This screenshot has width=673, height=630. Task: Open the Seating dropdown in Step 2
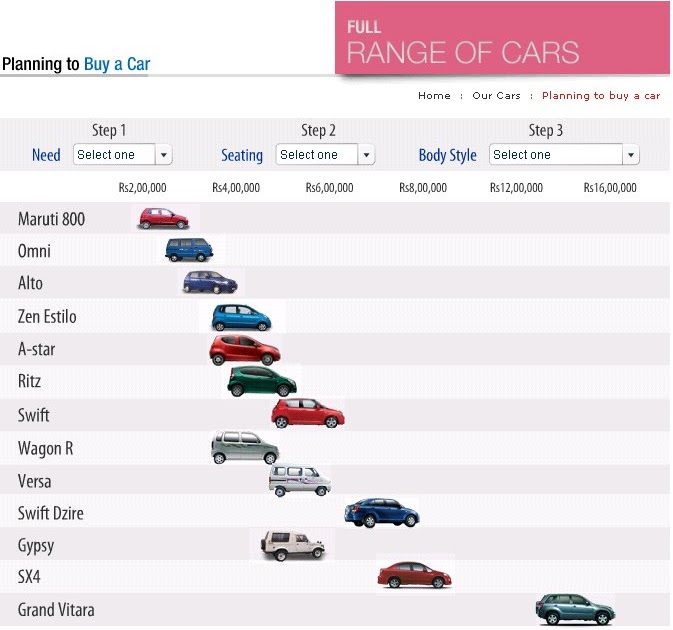click(325, 154)
